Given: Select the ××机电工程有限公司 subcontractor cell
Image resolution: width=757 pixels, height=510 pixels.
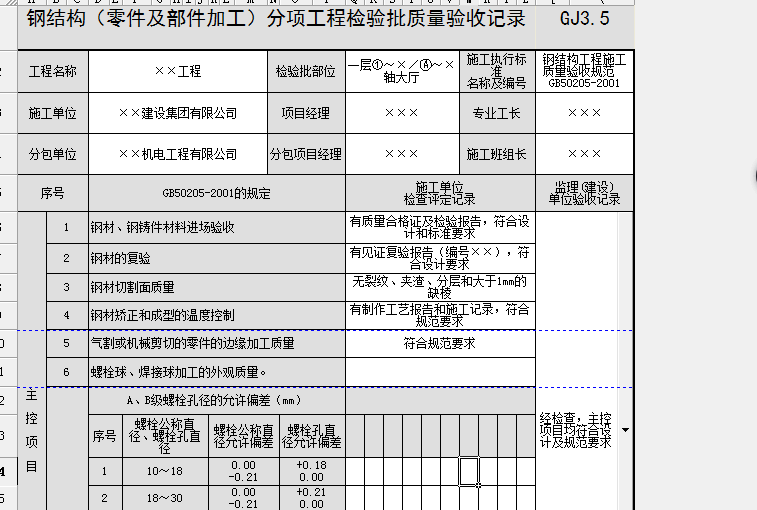Looking at the screenshot, I should [x=178, y=155].
